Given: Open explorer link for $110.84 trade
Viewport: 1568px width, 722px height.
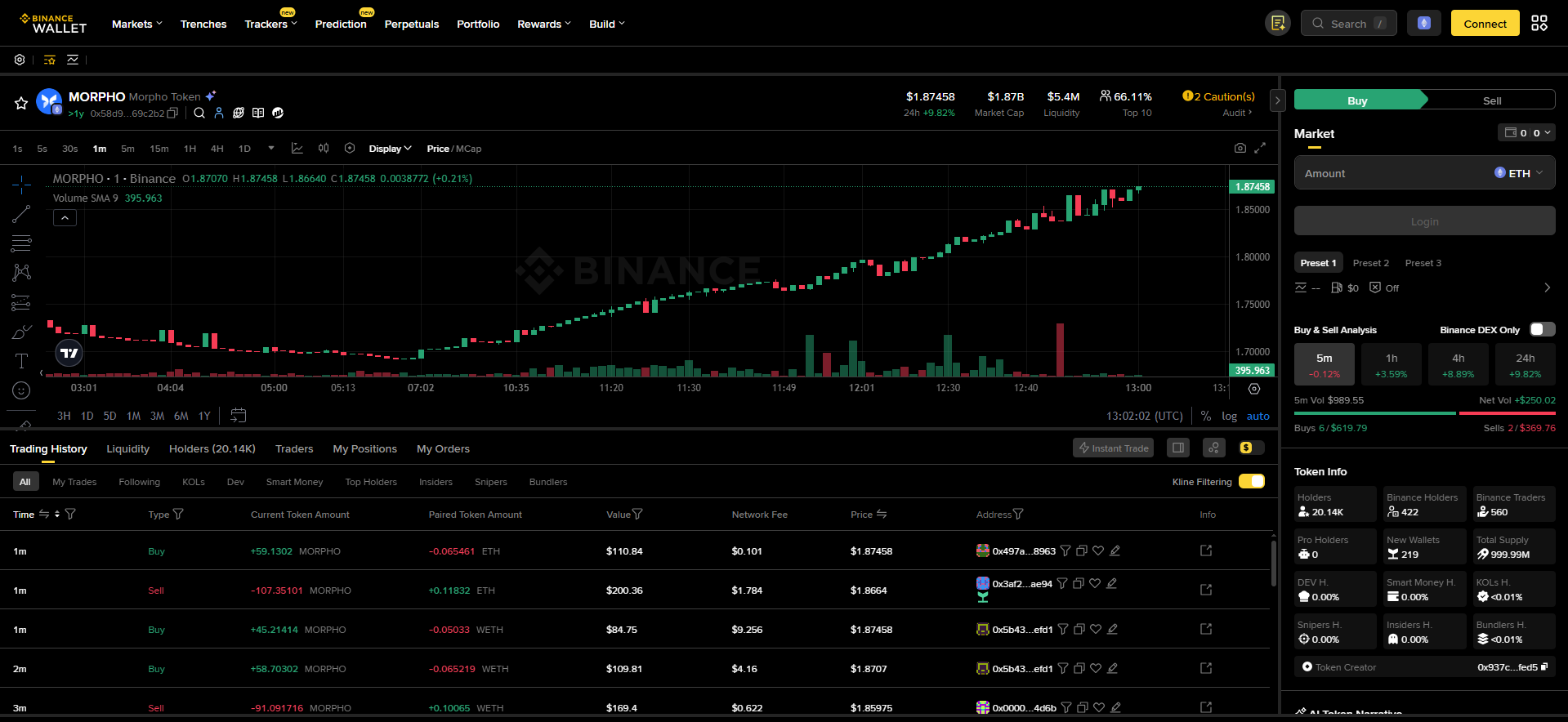Looking at the screenshot, I should (x=1206, y=550).
